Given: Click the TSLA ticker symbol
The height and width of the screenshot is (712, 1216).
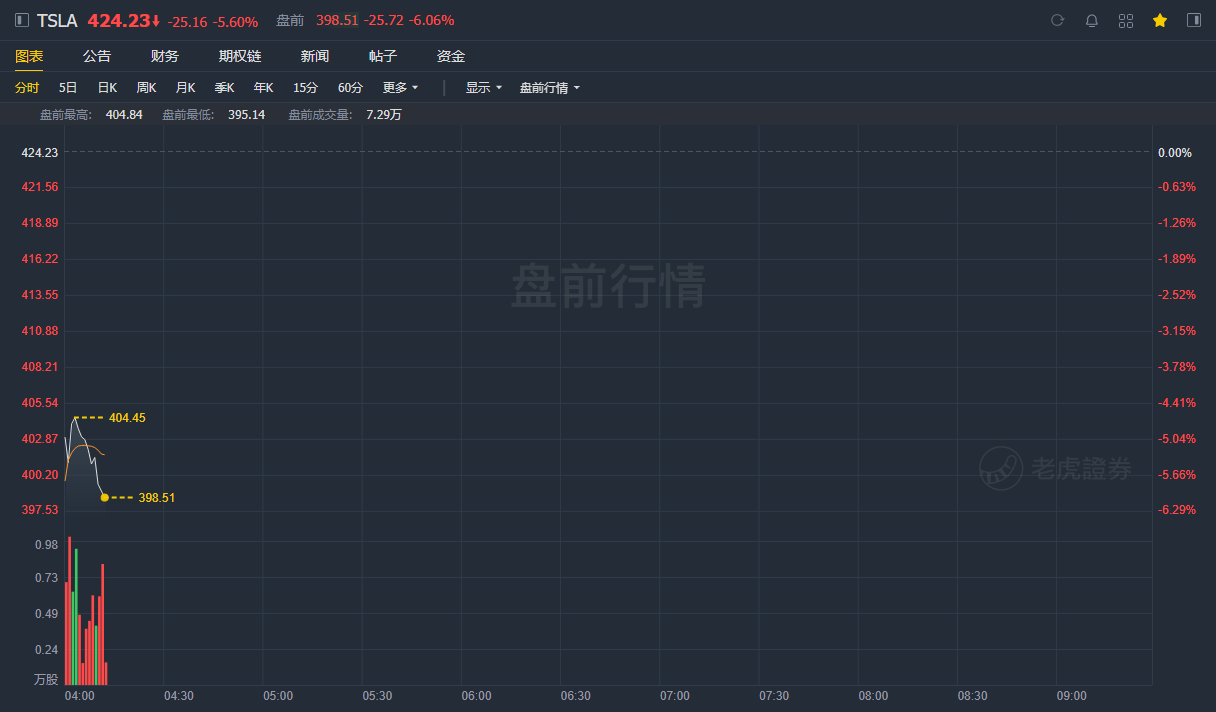Looking at the screenshot, I should click(57, 20).
